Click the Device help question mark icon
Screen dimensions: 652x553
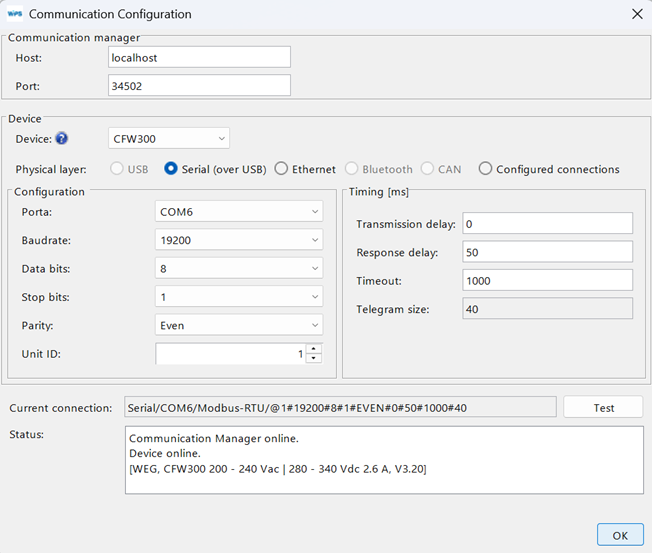point(62,139)
